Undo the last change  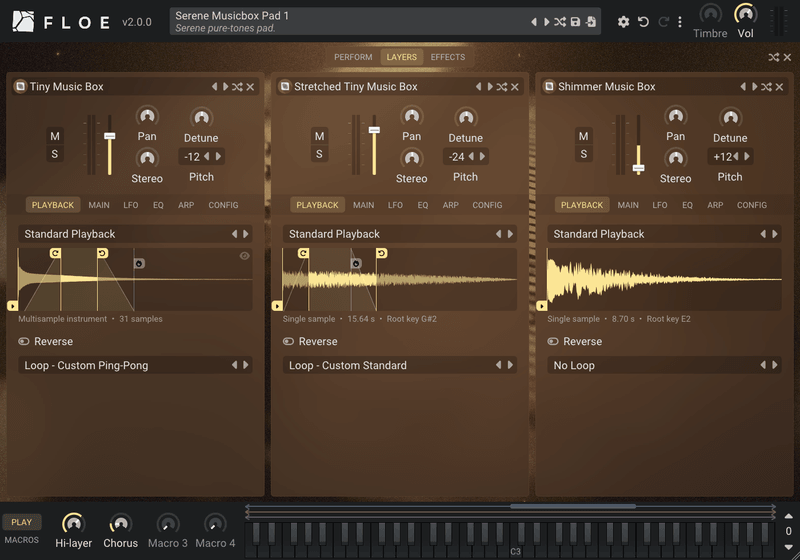tap(643, 22)
